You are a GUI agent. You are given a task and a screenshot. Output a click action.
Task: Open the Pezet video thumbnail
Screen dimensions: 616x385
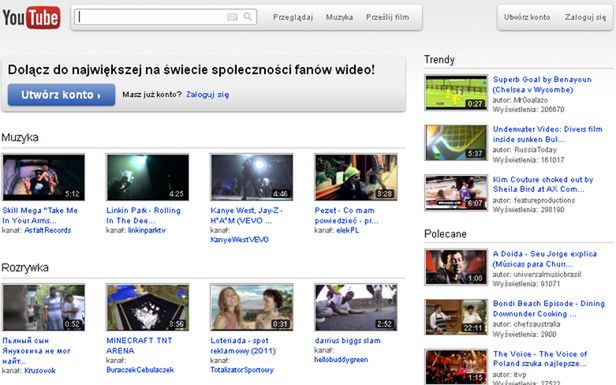click(356, 177)
